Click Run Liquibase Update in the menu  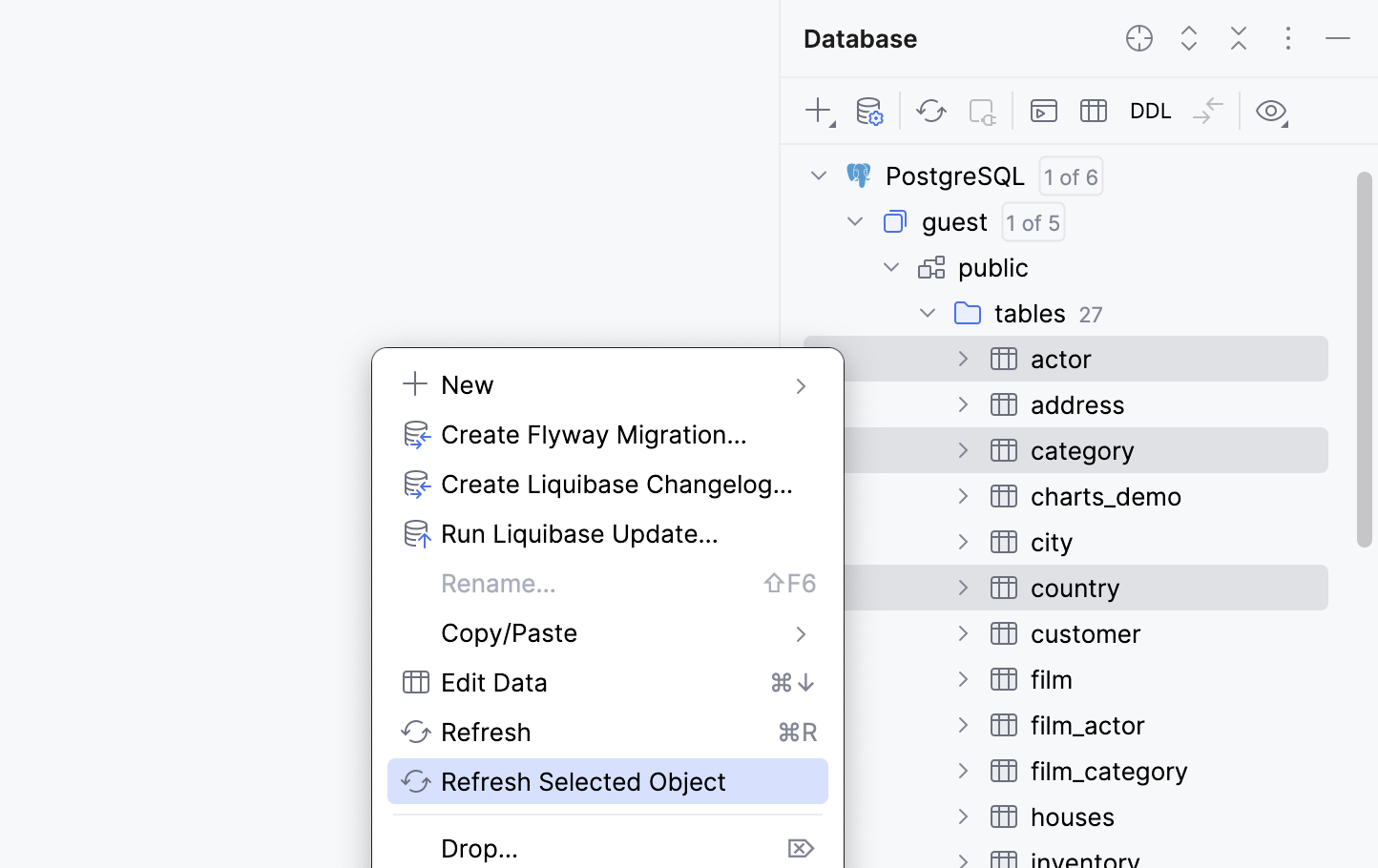coord(579,534)
